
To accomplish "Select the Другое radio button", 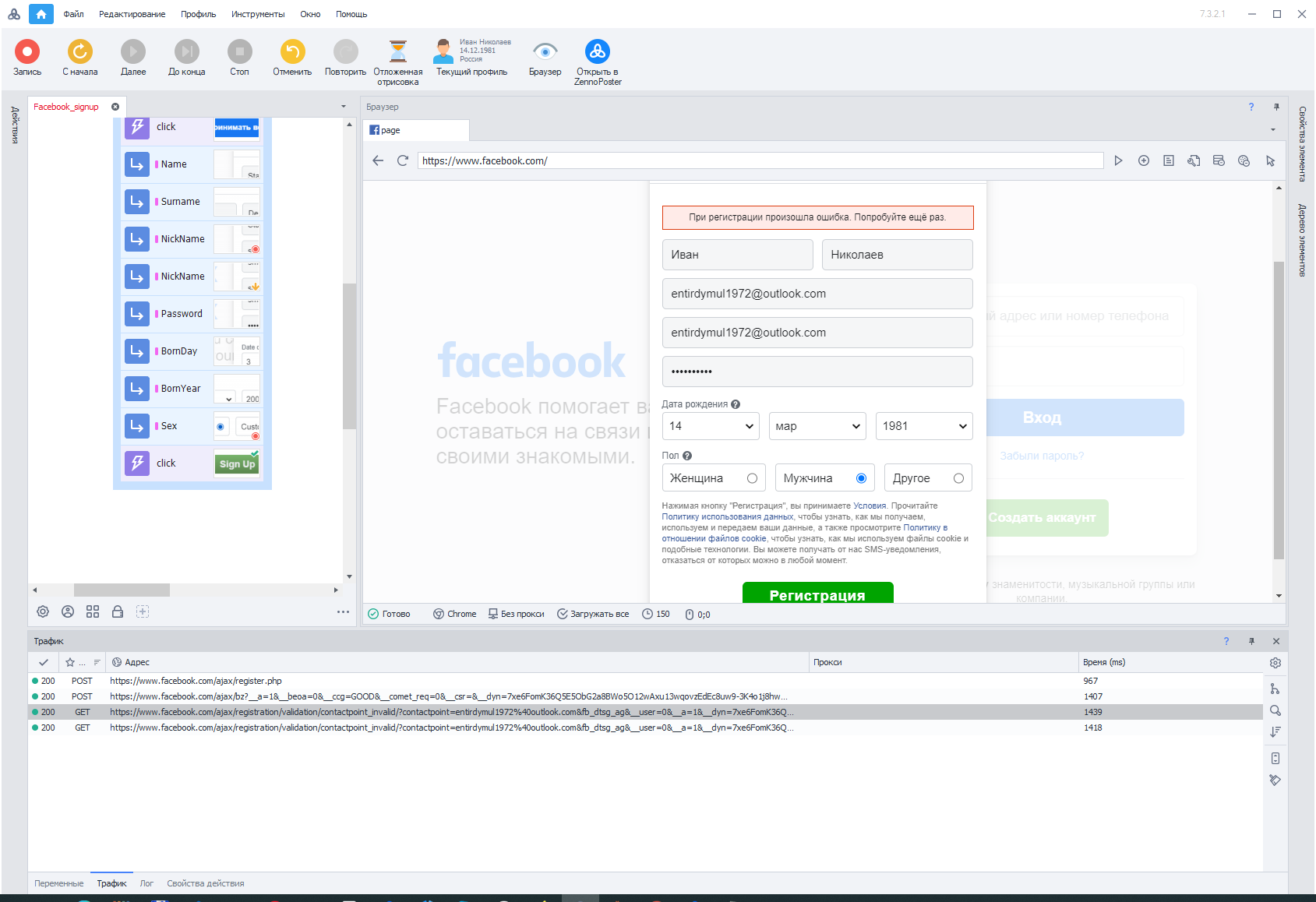I will click(x=958, y=478).
